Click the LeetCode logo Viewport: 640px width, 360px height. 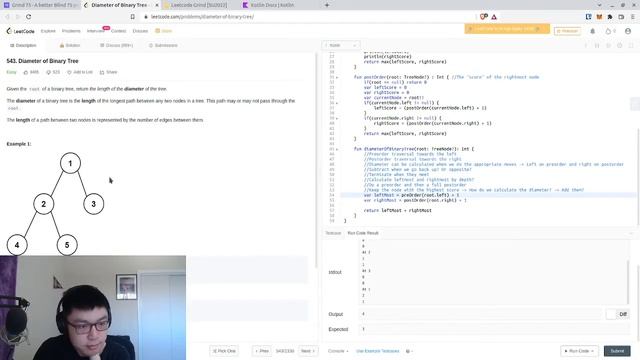(20, 31)
